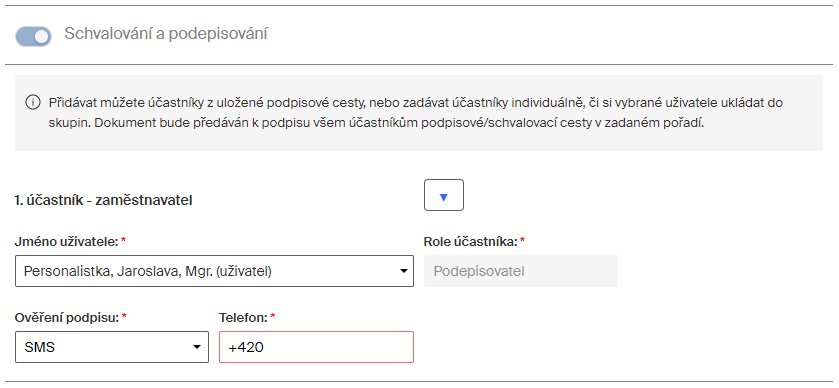Click the red asterisk beside Jméno uživatele
The image size is (839, 388).
tap(124, 240)
